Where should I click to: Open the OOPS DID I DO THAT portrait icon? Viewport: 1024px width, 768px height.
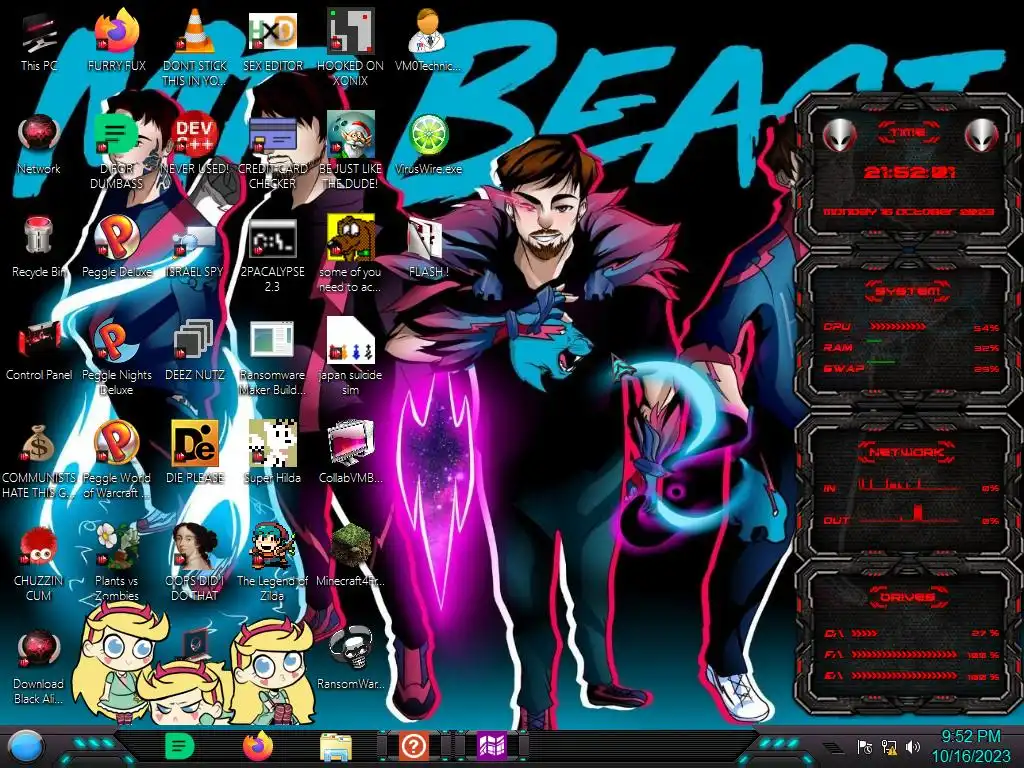[195, 563]
